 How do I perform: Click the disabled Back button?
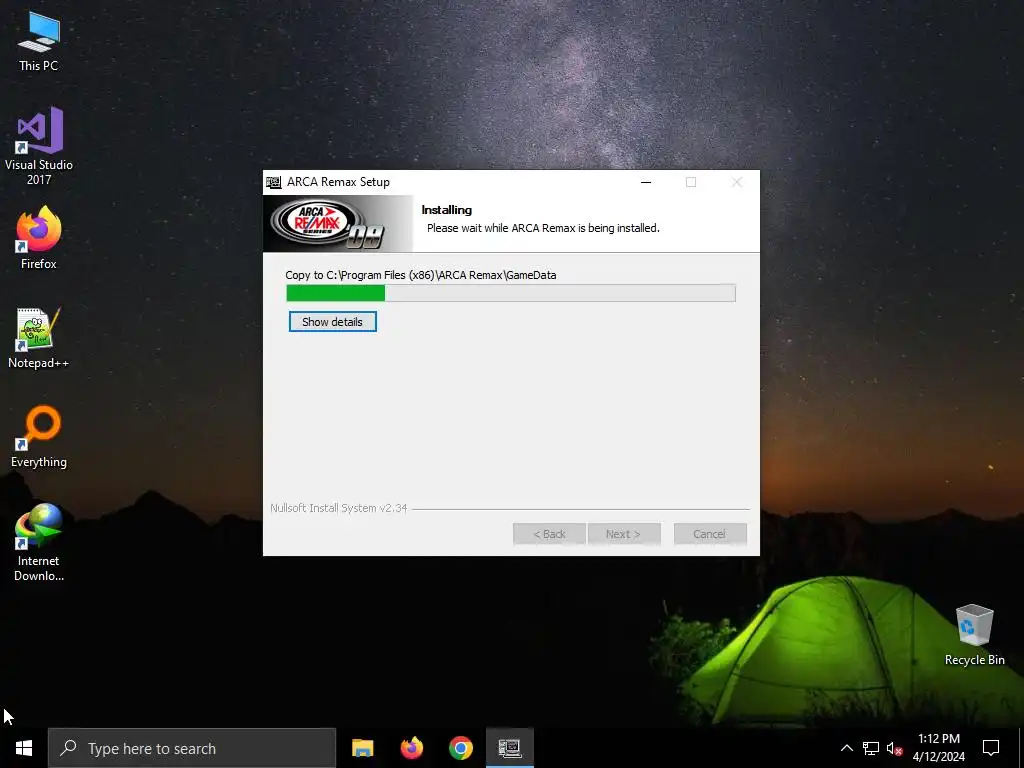[549, 534]
